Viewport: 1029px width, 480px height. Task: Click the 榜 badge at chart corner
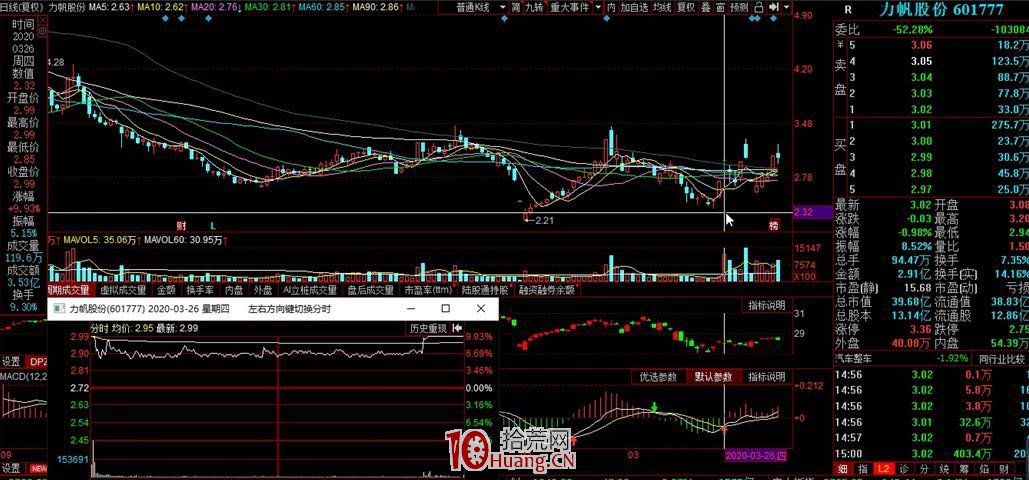pos(774,226)
